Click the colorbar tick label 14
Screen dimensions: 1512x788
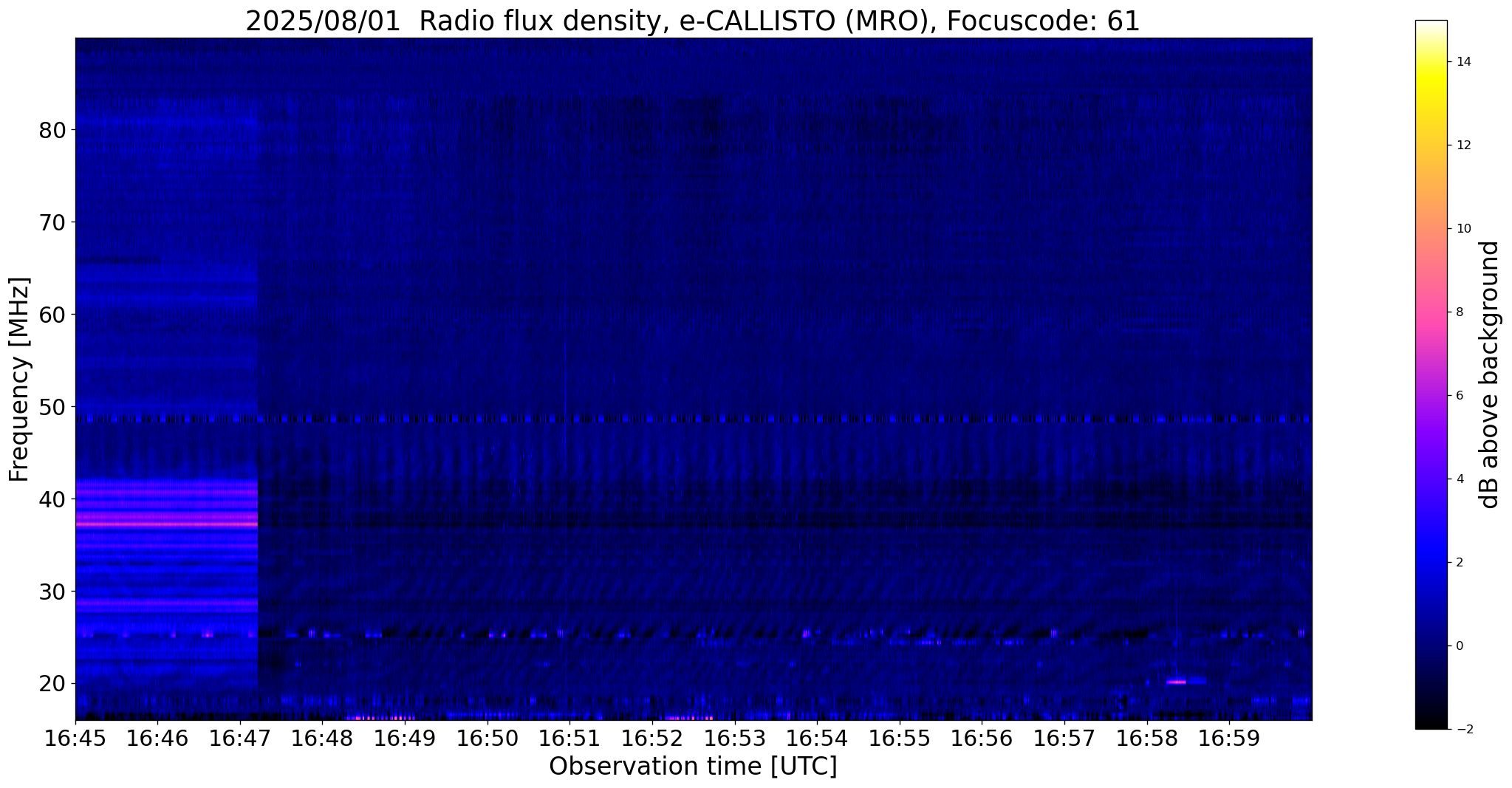point(1463,62)
